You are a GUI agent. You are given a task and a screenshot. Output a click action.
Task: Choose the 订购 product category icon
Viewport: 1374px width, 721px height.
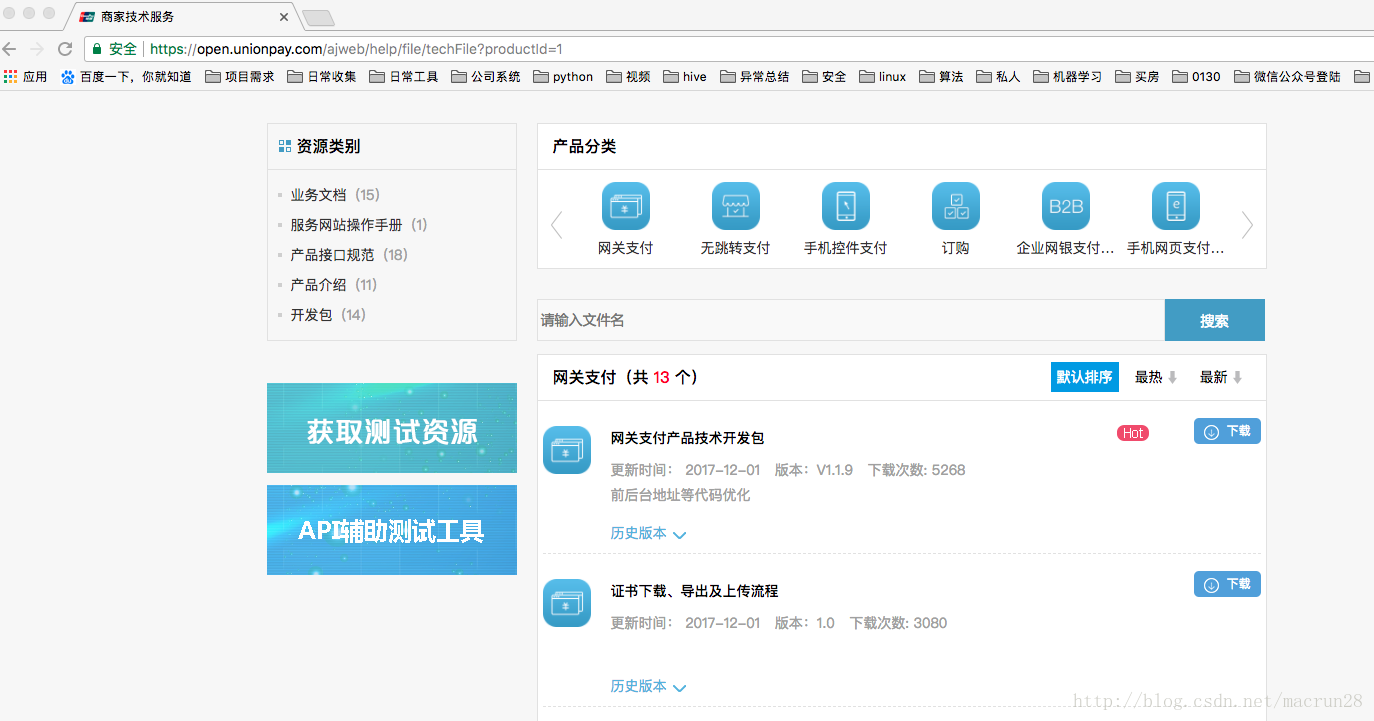pos(956,206)
